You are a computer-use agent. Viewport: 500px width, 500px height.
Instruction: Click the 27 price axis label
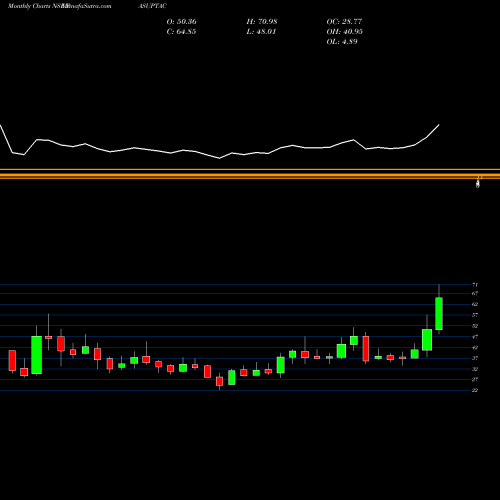[475, 379]
